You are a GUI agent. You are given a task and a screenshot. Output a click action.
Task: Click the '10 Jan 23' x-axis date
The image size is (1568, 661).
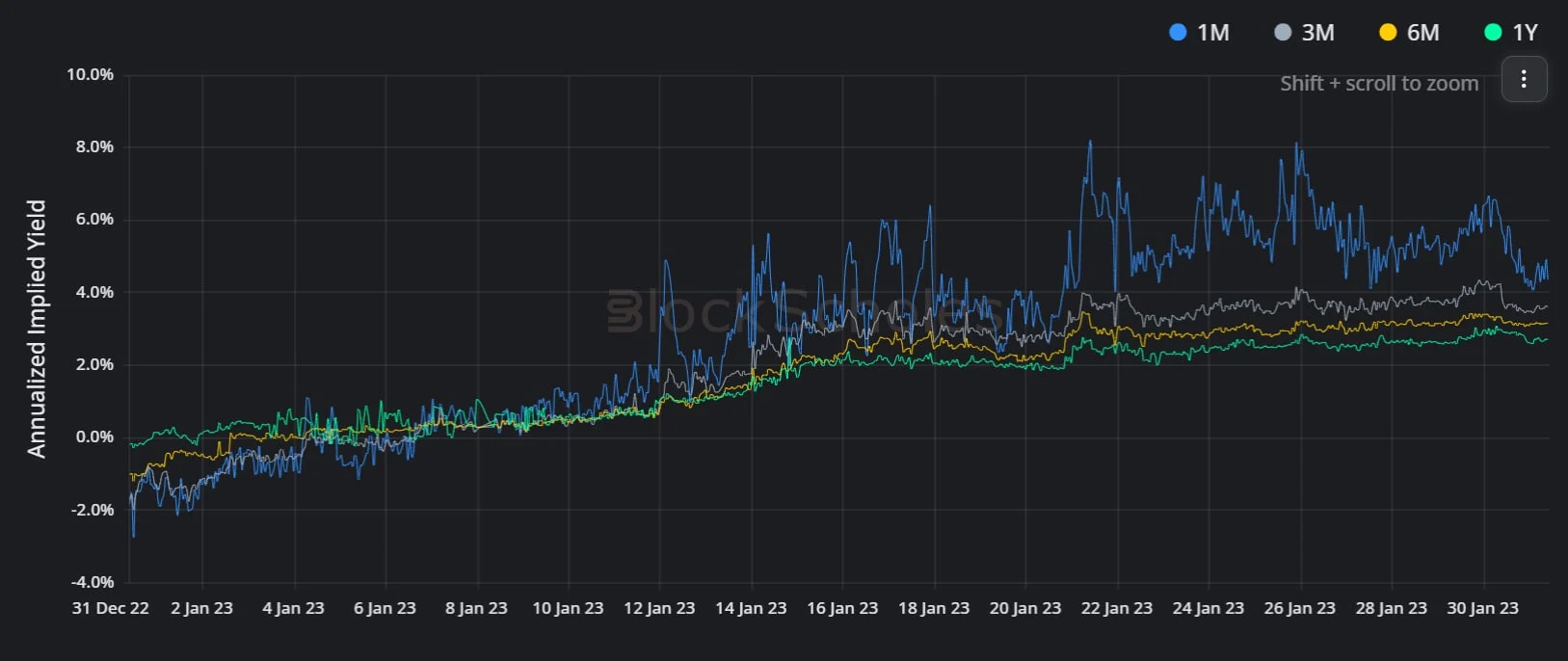tap(568, 609)
